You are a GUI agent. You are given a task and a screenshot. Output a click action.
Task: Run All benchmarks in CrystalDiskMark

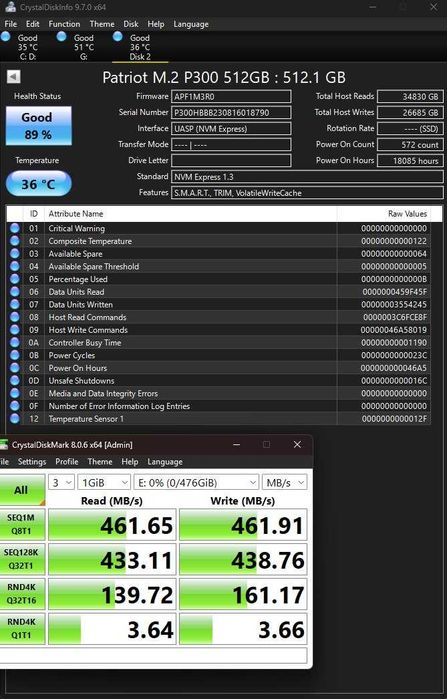(x=21, y=490)
